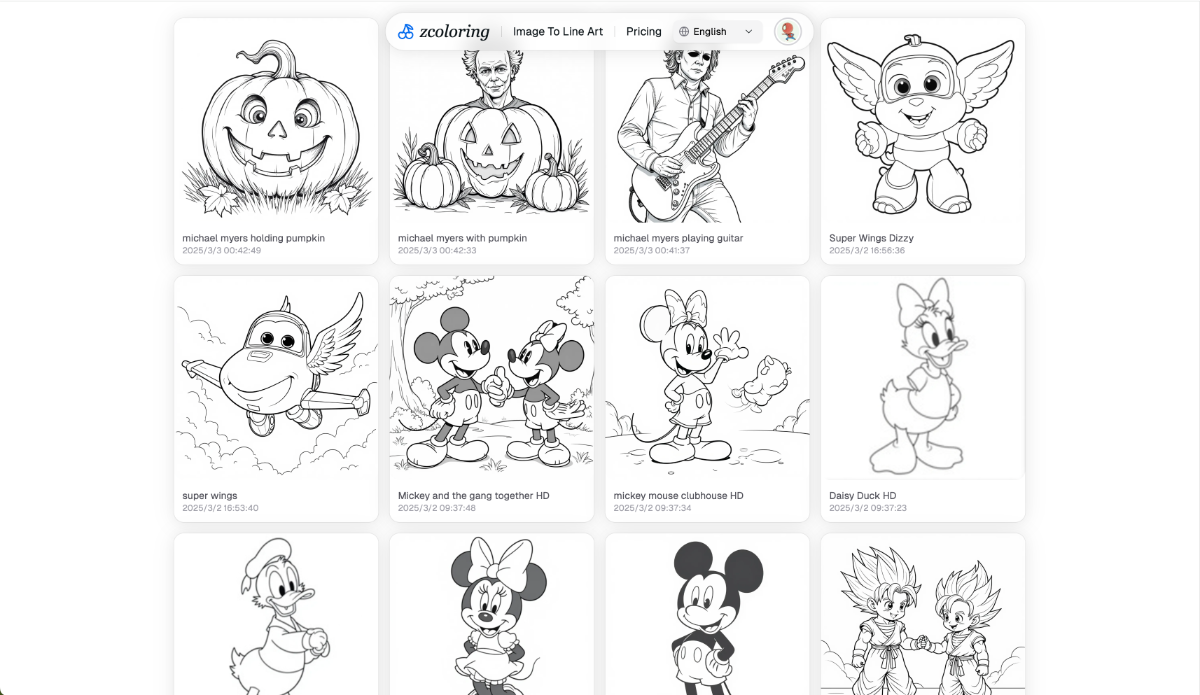Select the "super wings" title text
Screen dimensions: 1200x695
click(x=210, y=495)
